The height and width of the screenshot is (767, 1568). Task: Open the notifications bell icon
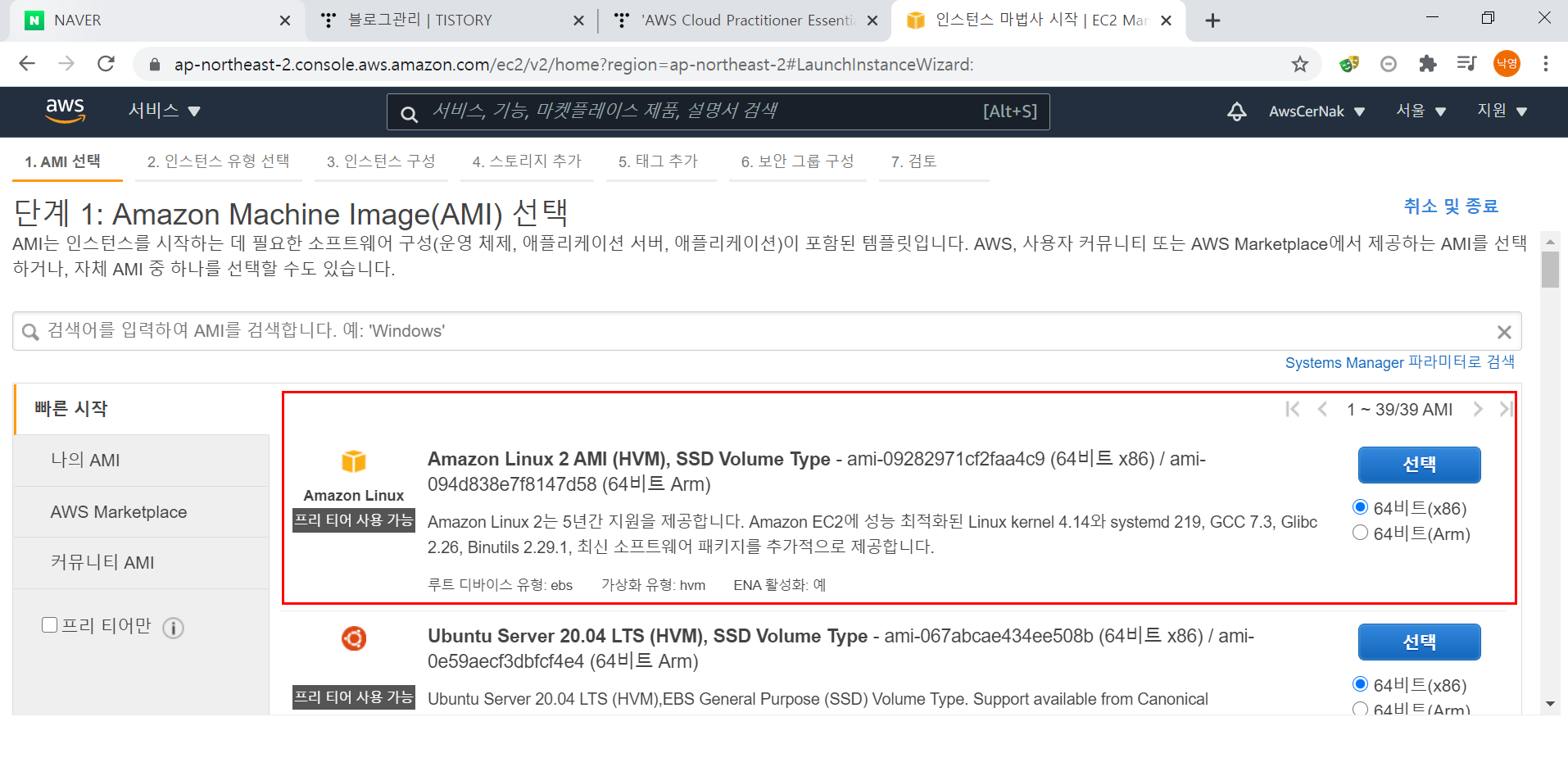click(1237, 111)
